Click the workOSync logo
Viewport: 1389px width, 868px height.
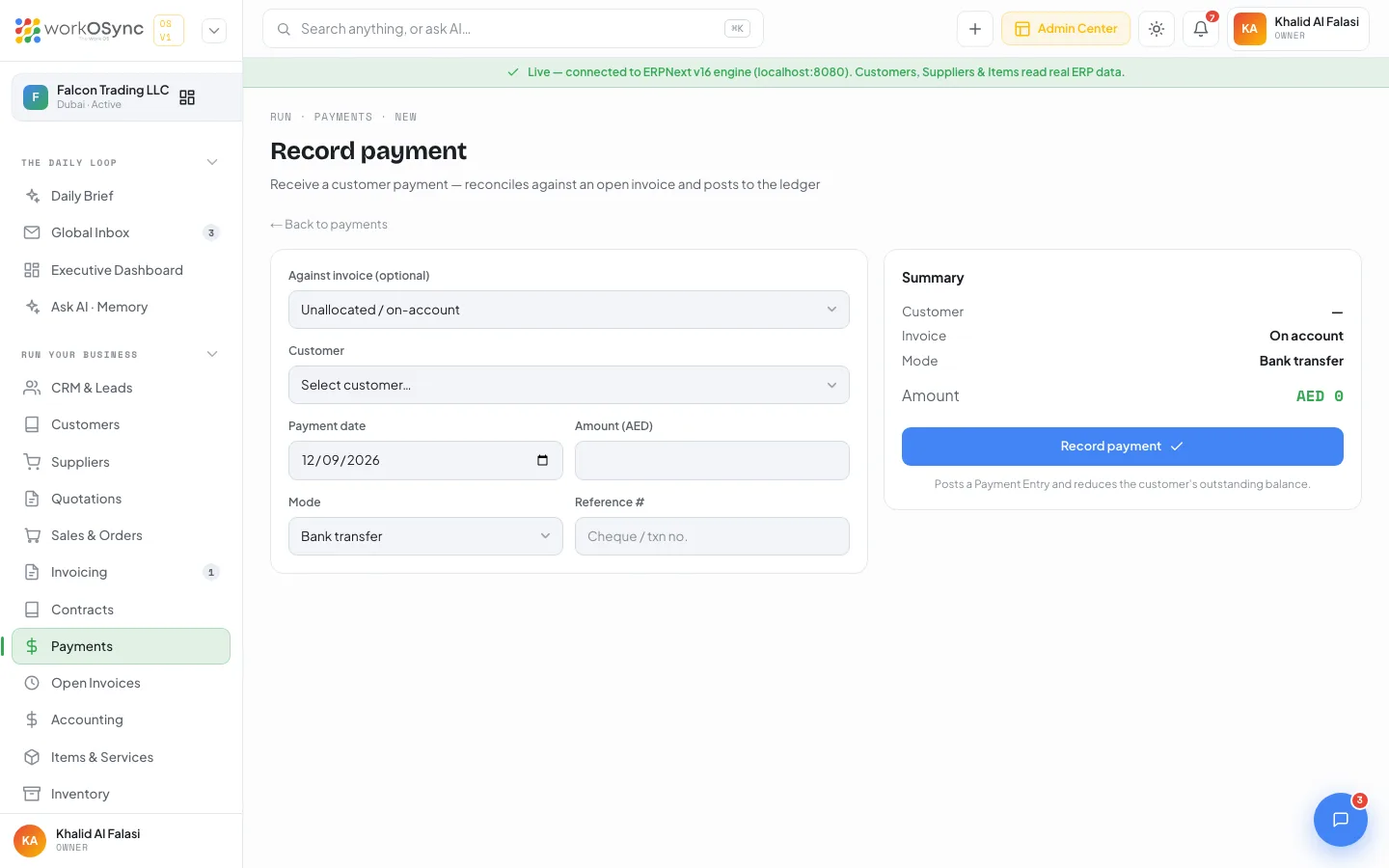point(79,30)
